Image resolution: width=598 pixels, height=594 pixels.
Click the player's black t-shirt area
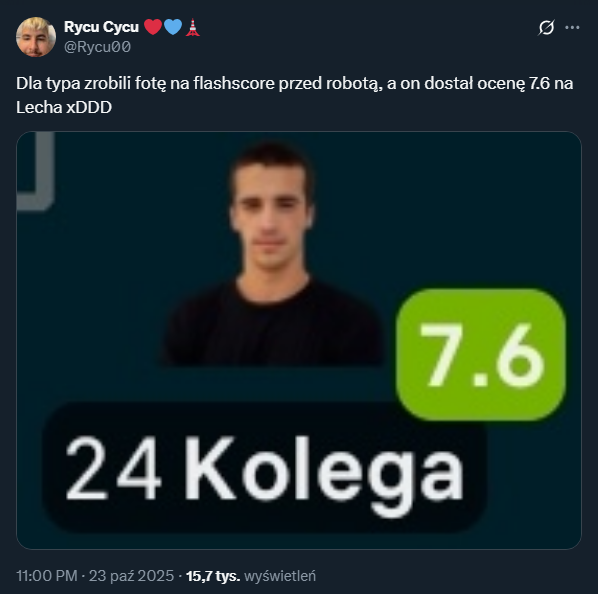273,326
